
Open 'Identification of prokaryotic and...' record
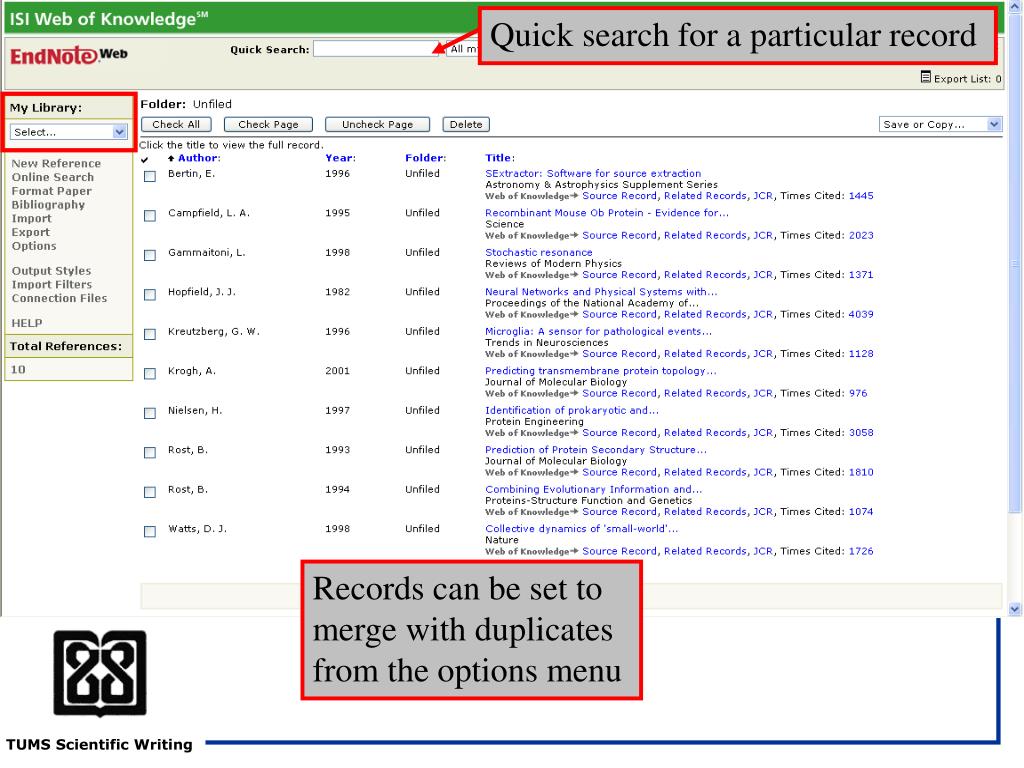pos(572,411)
